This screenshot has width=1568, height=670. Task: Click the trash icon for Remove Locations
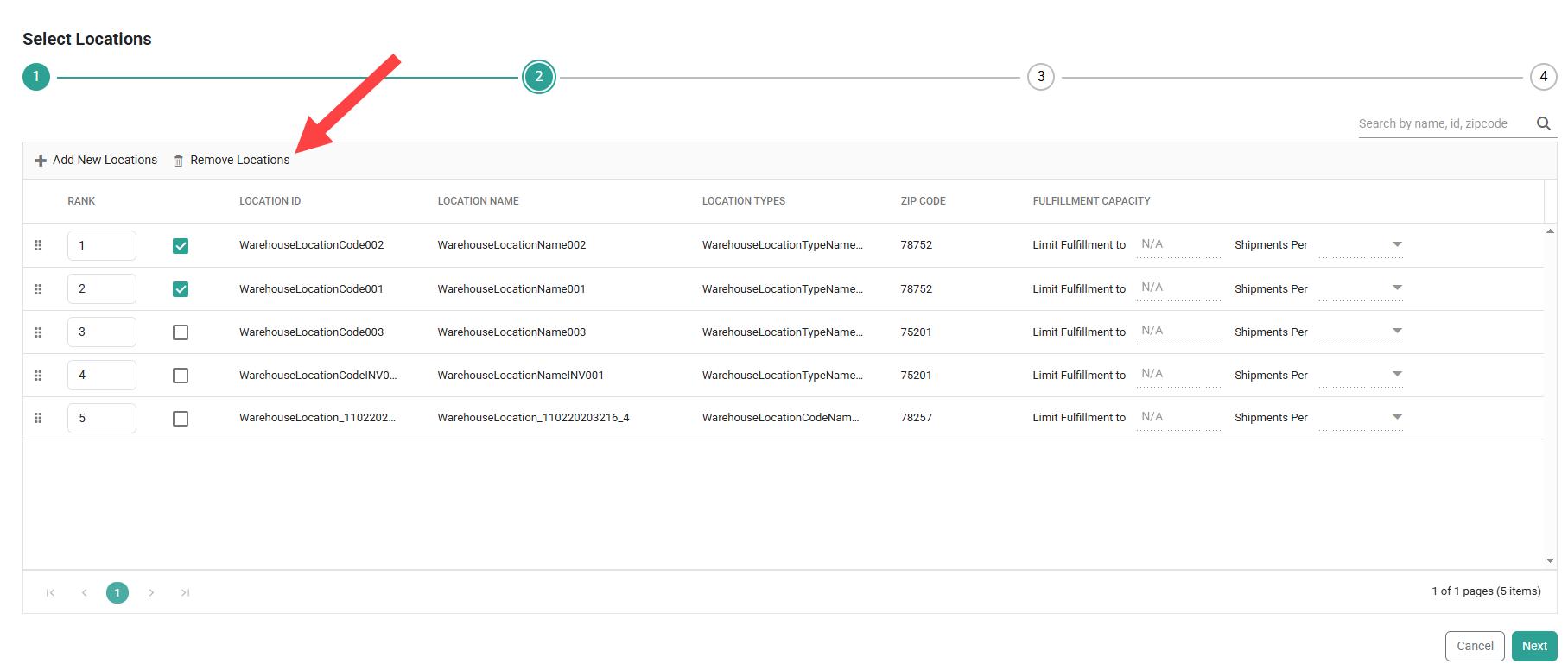pos(179,161)
